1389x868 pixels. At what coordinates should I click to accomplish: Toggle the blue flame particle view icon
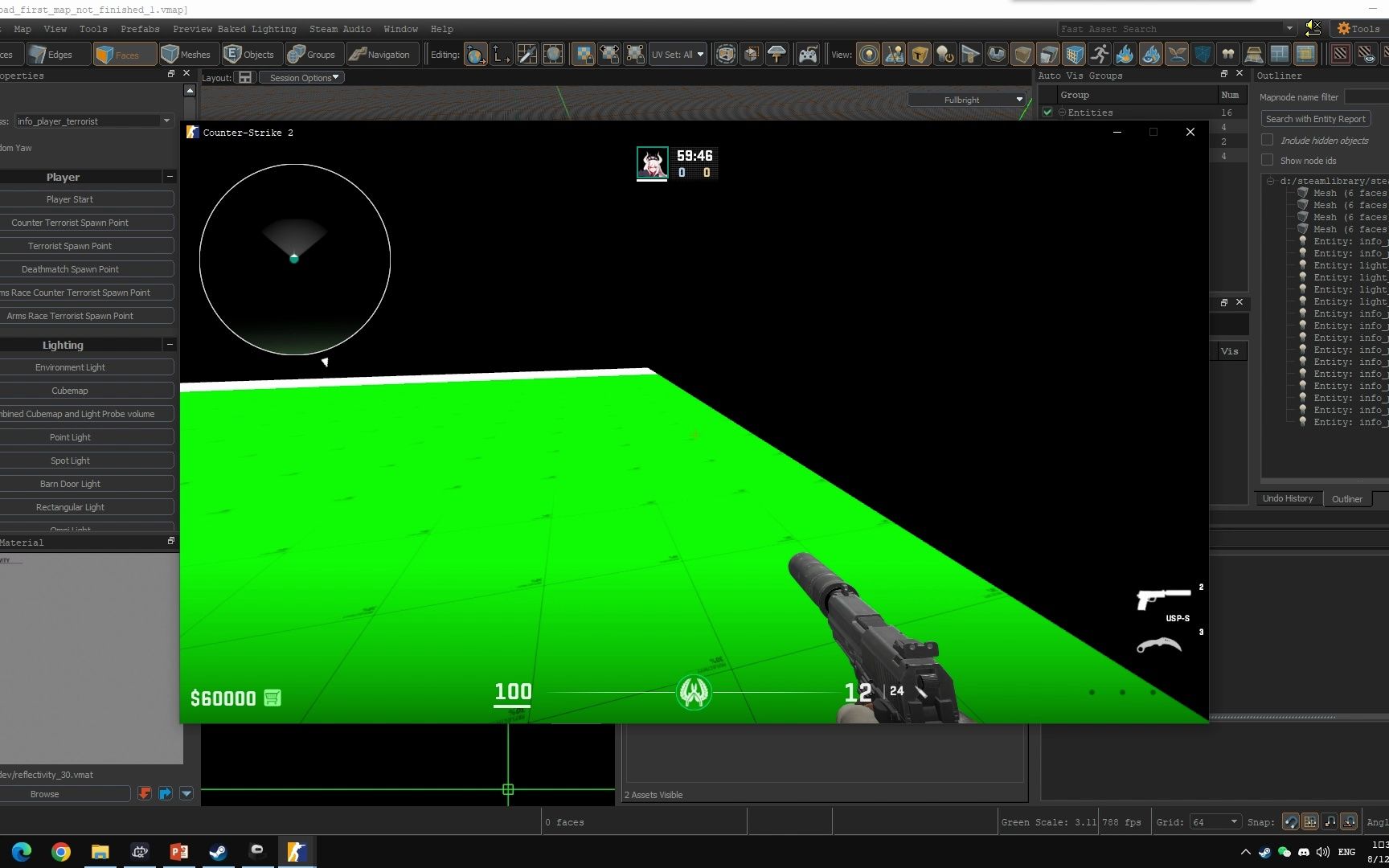point(1125,55)
